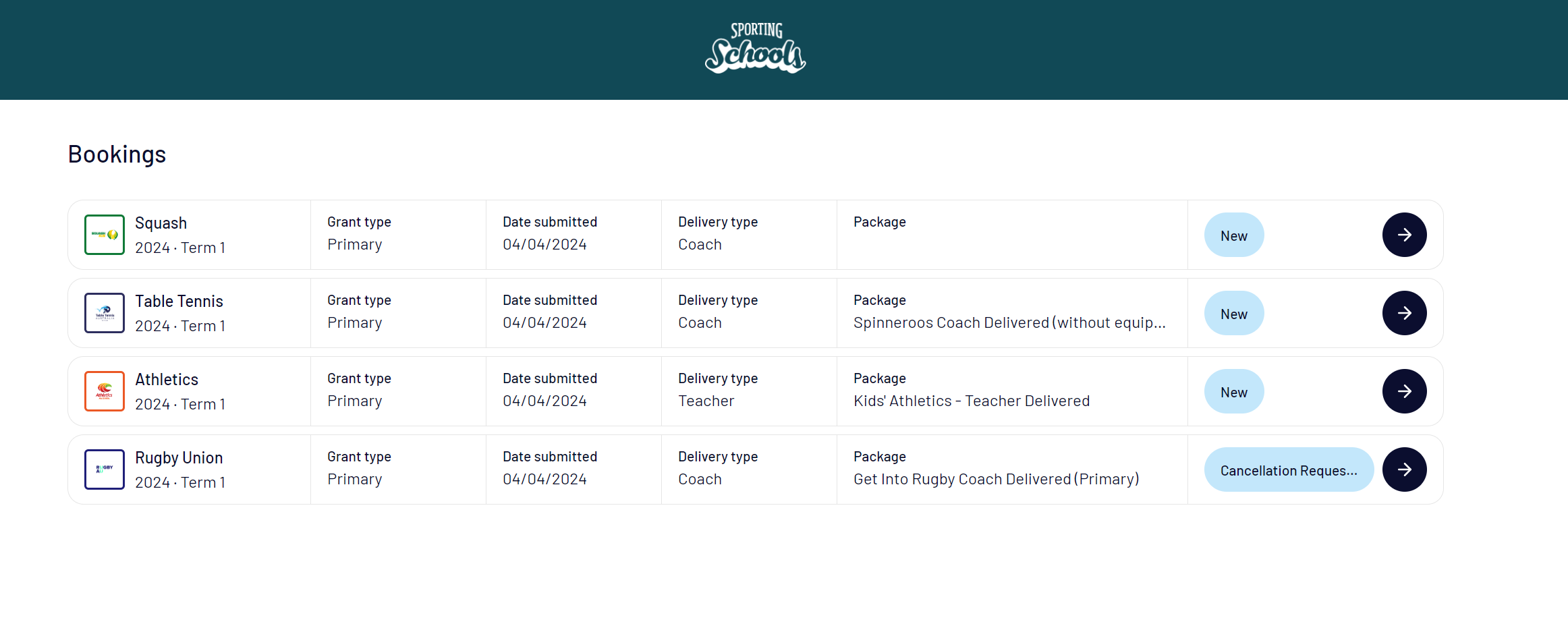Select the New status badge for Athletics
The height and width of the screenshot is (628, 1568).
[1234, 391]
